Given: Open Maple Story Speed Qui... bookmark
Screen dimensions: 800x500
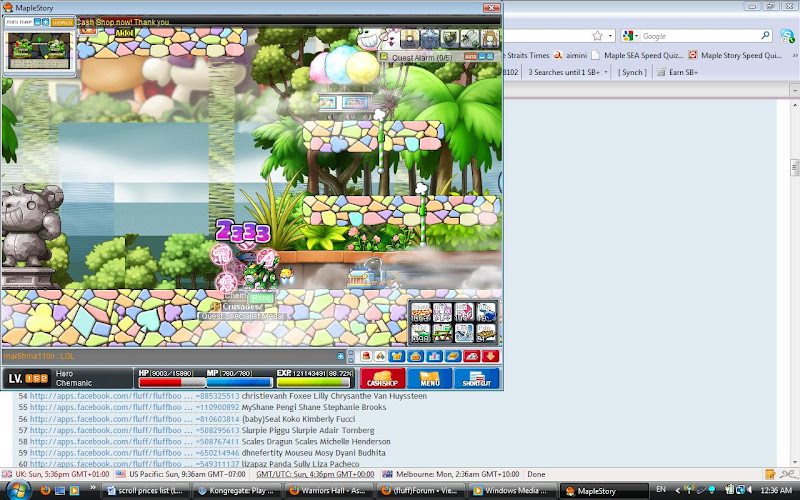Looking at the screenshot, I should coord(735,55).
